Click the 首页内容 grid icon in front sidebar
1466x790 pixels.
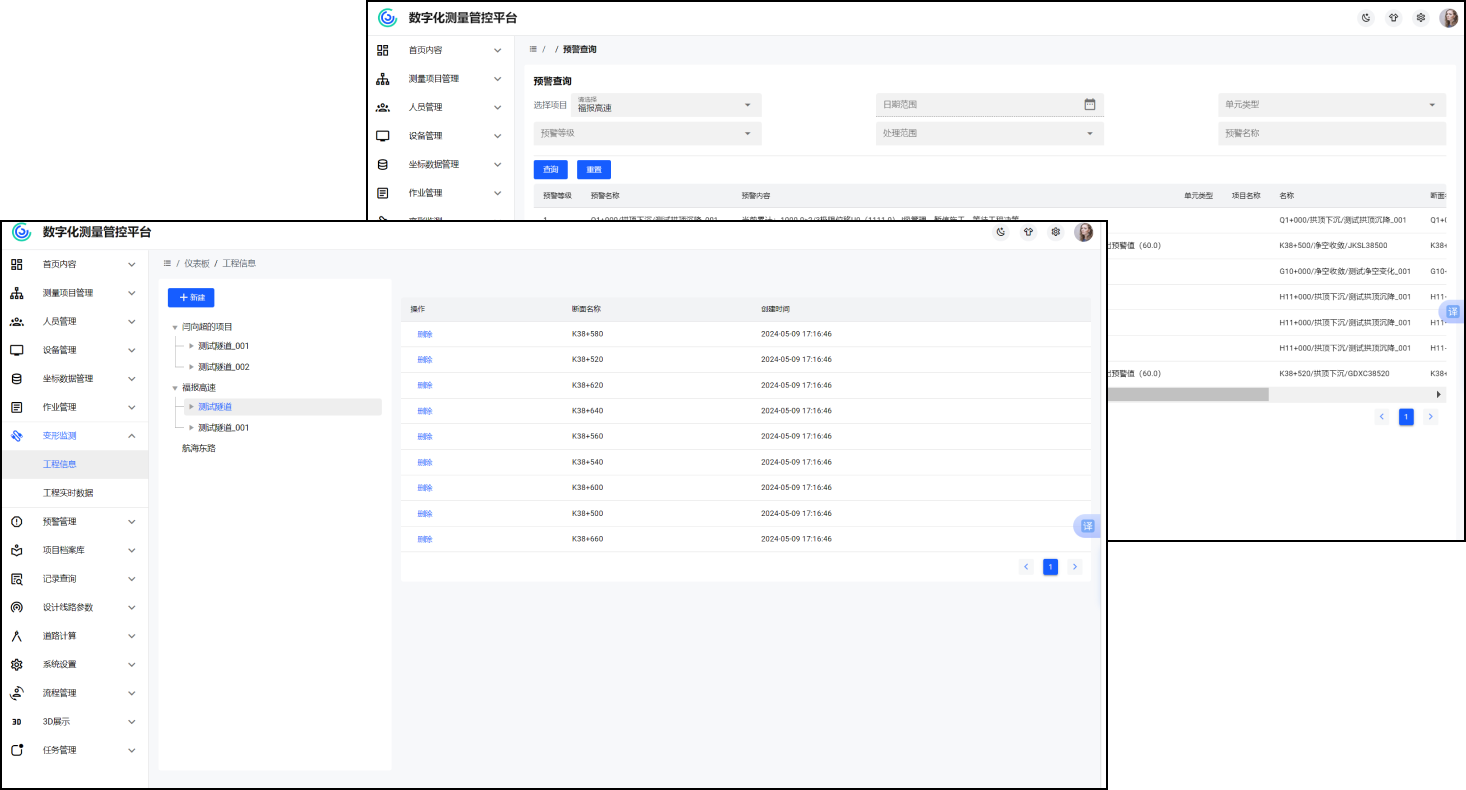tap(17, 264)
